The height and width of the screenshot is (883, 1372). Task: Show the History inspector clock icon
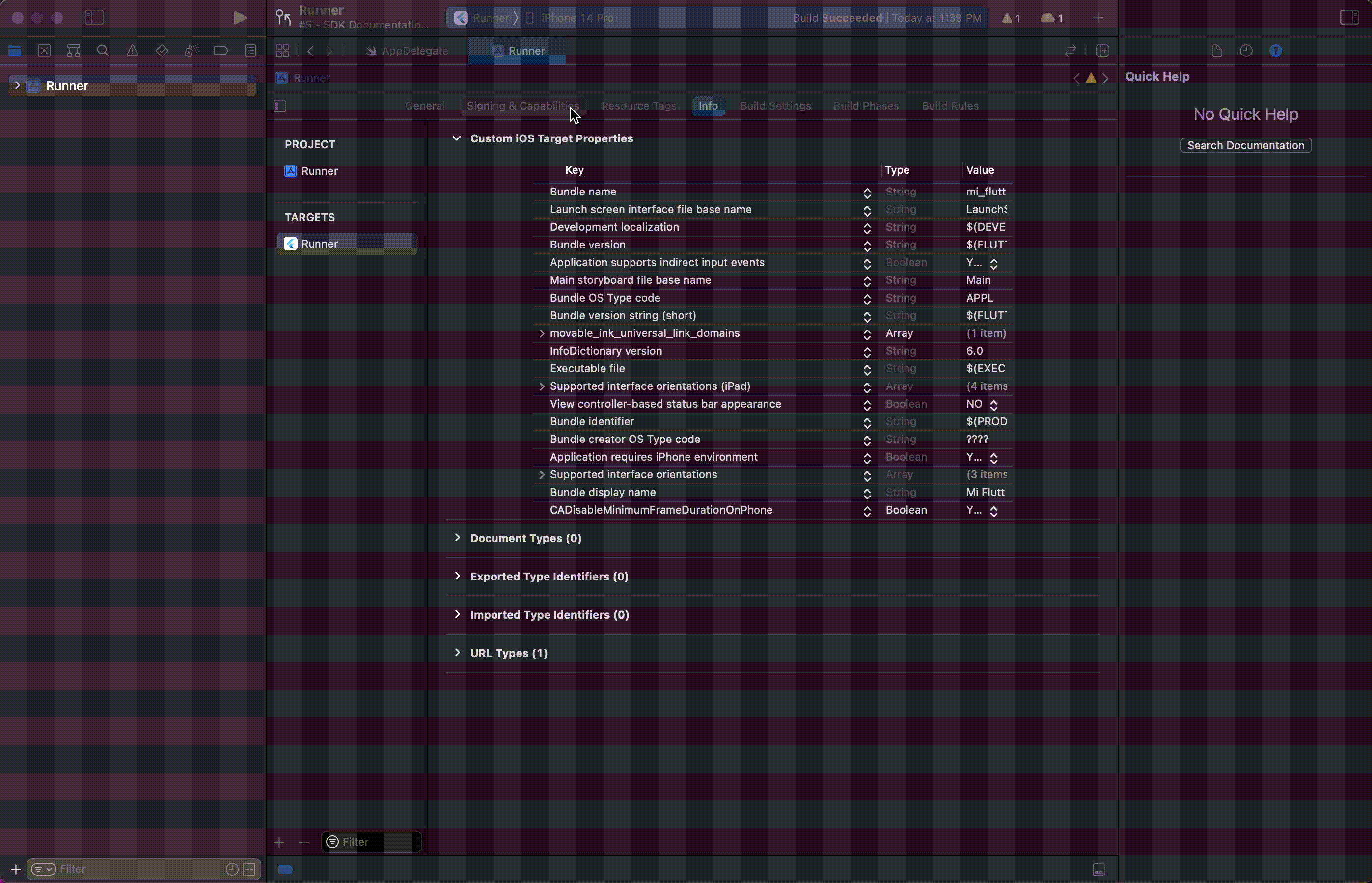(1246, 51)
